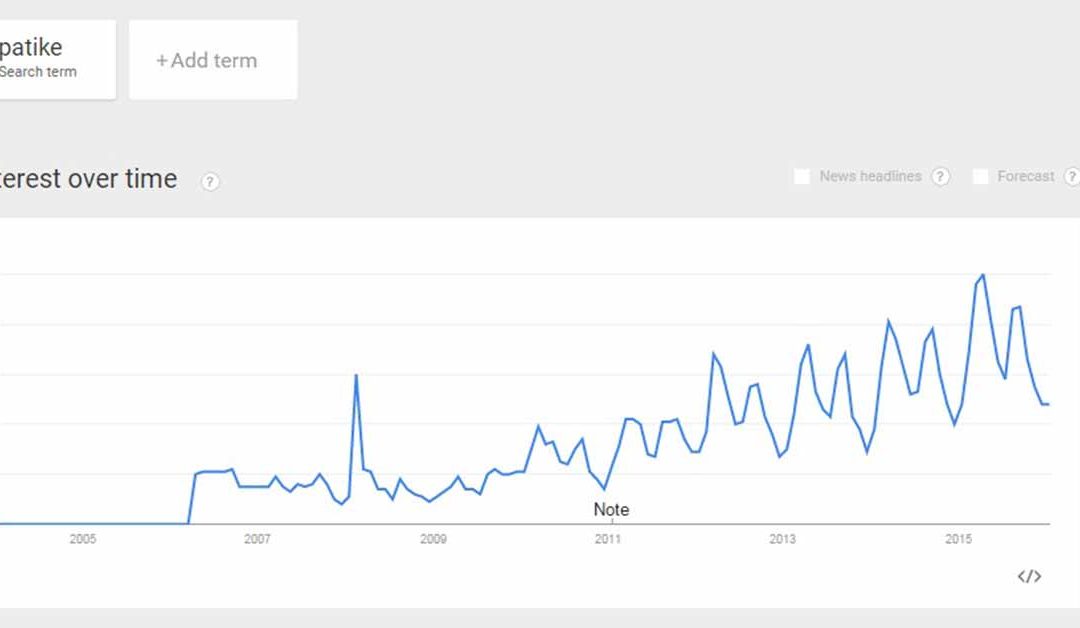Select the 2015 label on the axis
The width and height of the screenshot is (1080, 628).
[x=958, y=540]
